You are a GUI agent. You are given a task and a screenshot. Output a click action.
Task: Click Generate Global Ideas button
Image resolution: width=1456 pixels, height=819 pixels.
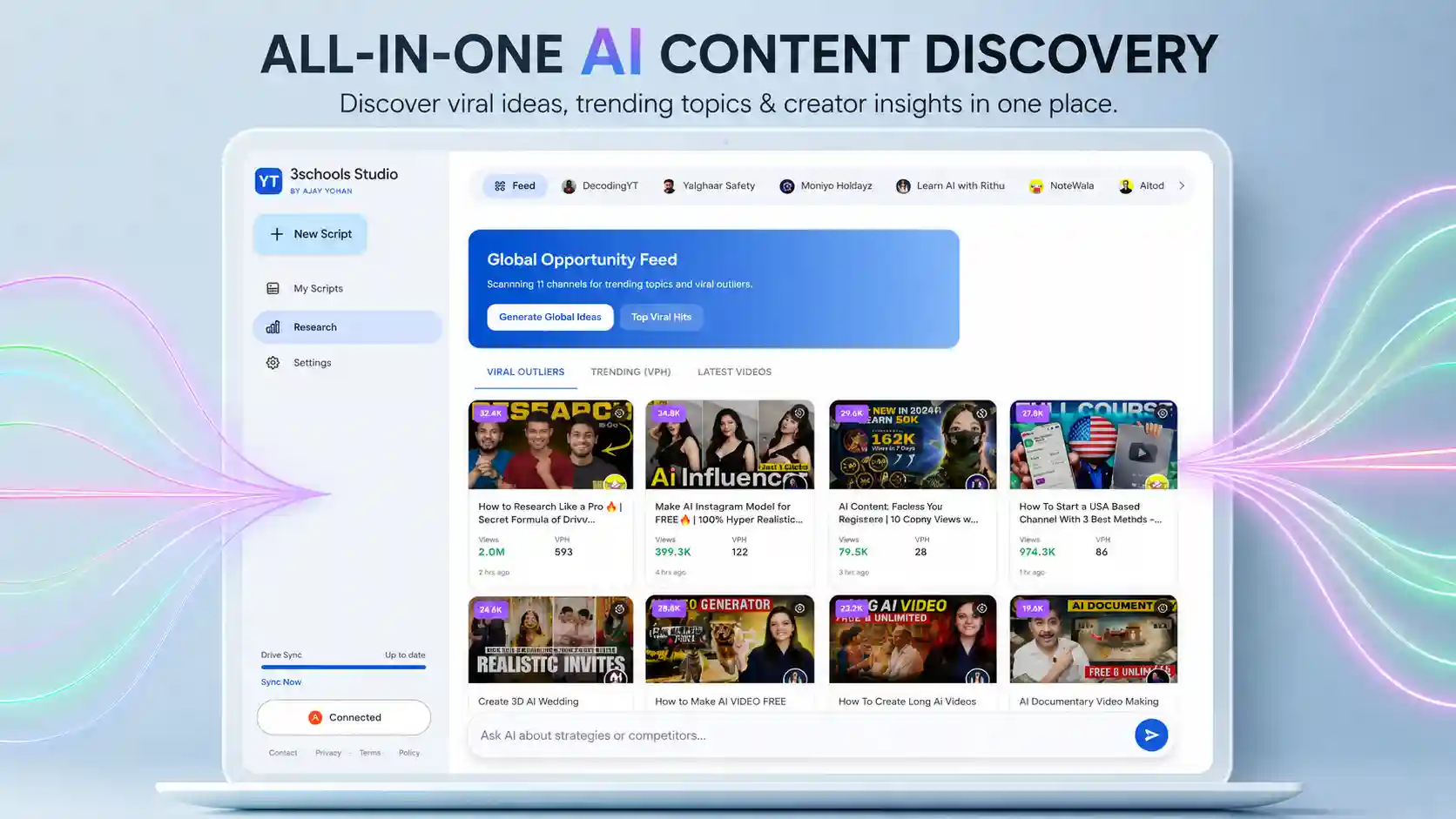tap(549, 317)
